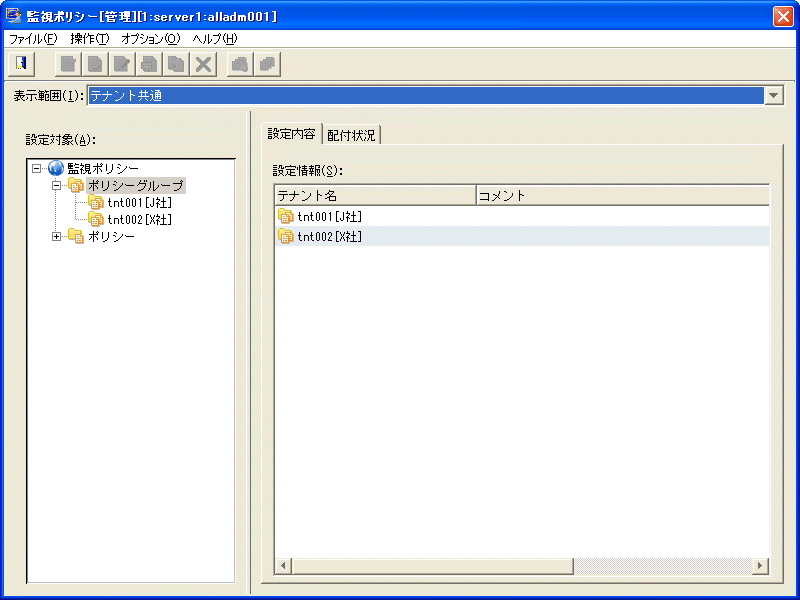
Task: Click horizontal scrollbar right arrow
Action: click(x=760, y=565)
